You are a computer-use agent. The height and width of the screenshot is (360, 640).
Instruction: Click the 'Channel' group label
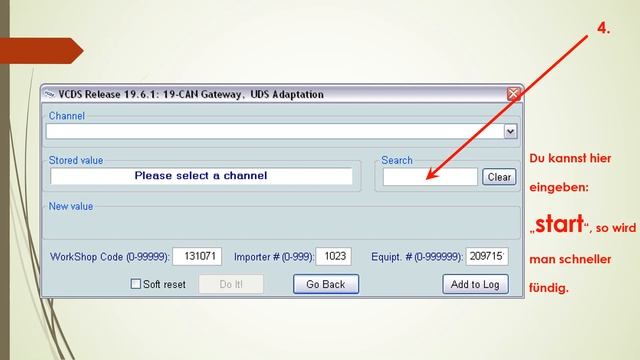pyautogui.click(x=67, y=116)
